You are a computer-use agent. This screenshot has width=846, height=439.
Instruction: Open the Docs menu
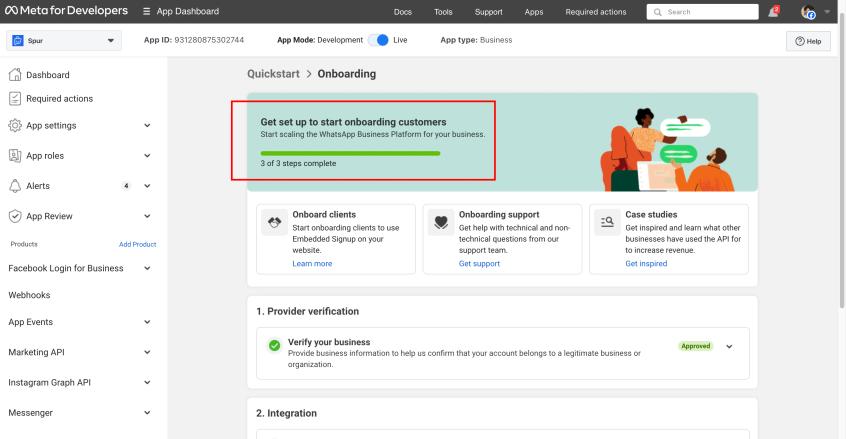[x=402, y=12]
